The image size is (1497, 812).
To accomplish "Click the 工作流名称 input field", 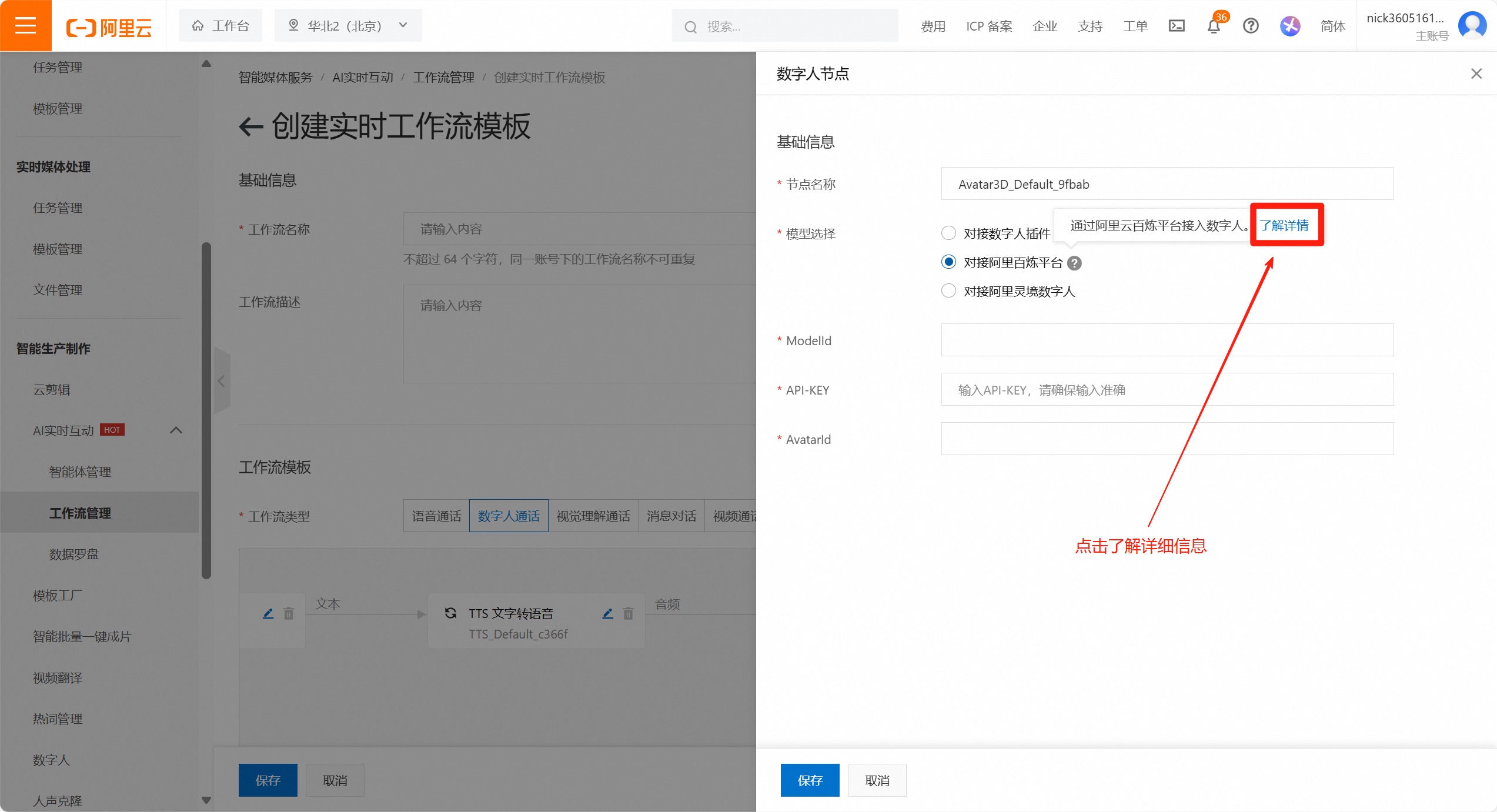I will pyautogui.click(x=580, y=229).
